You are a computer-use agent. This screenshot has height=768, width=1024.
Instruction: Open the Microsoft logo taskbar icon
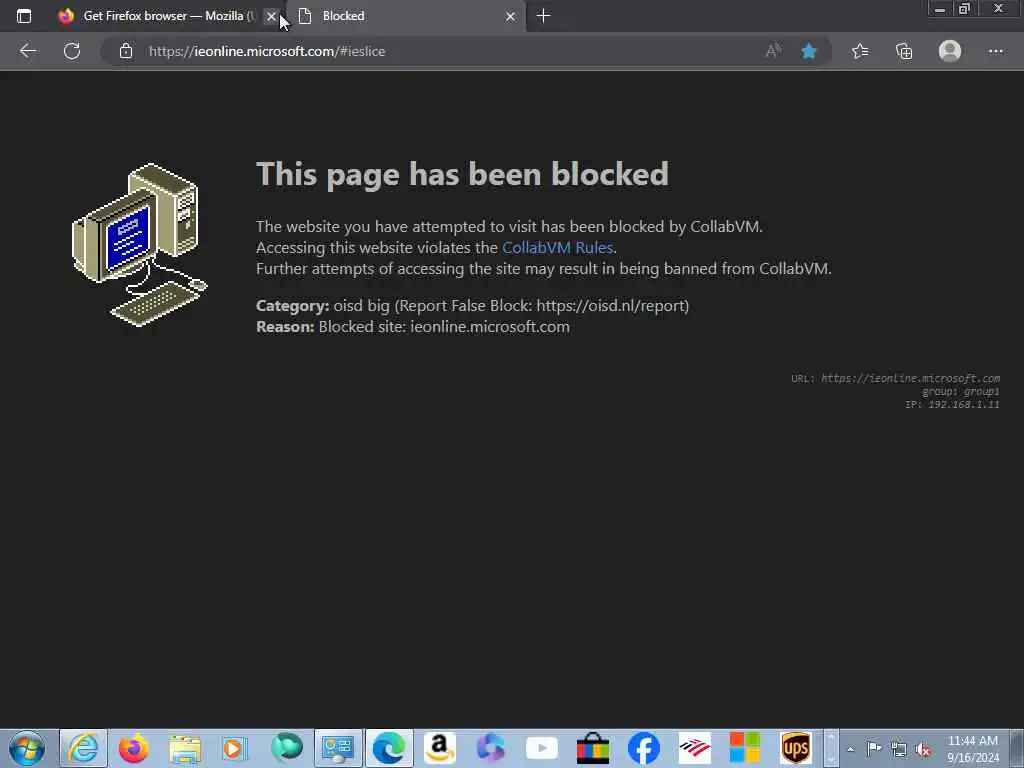pos(744,748)
